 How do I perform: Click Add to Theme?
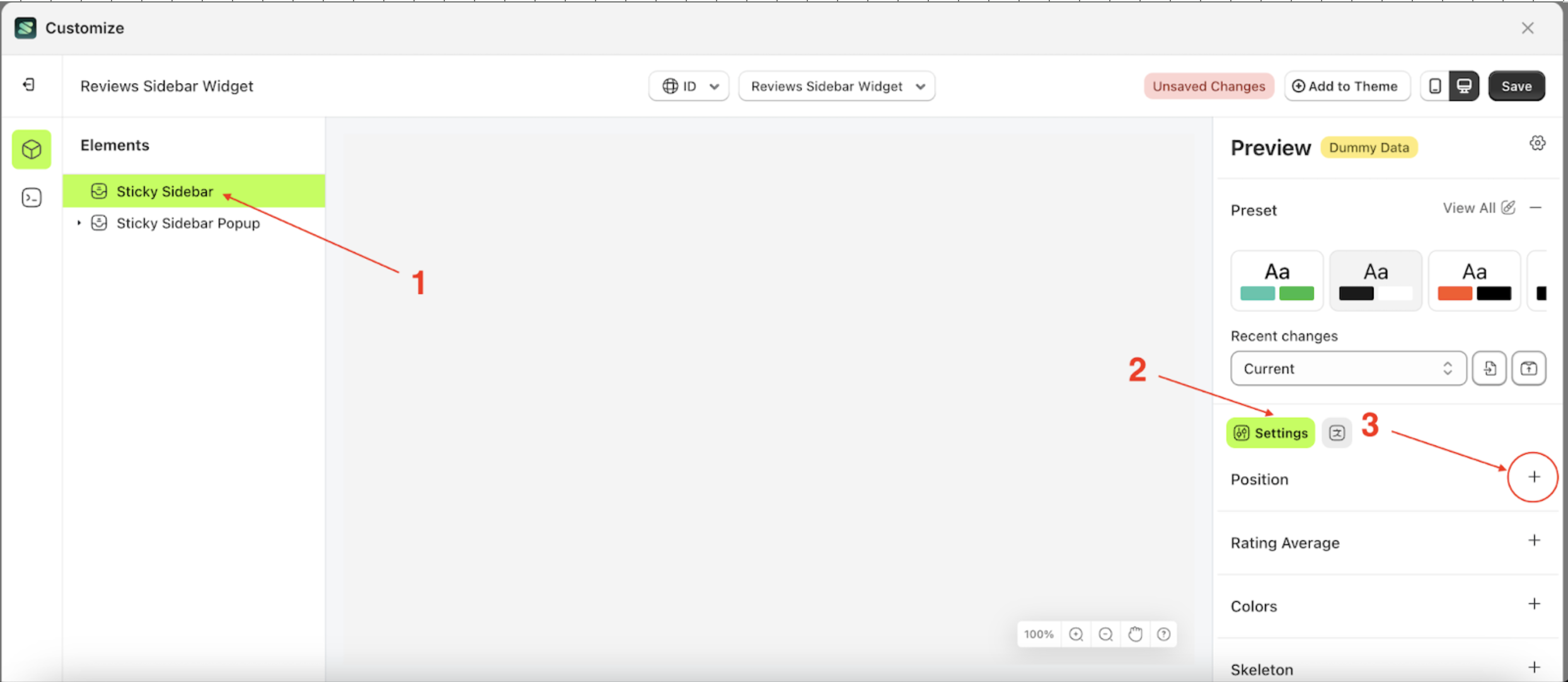tap(1347, 86)
